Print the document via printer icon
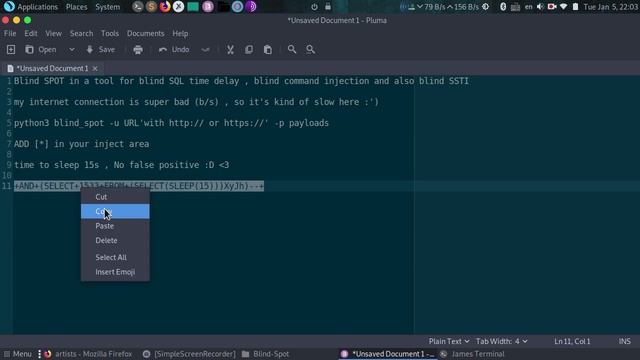The image size is (640, 360). tap(138, 49)
